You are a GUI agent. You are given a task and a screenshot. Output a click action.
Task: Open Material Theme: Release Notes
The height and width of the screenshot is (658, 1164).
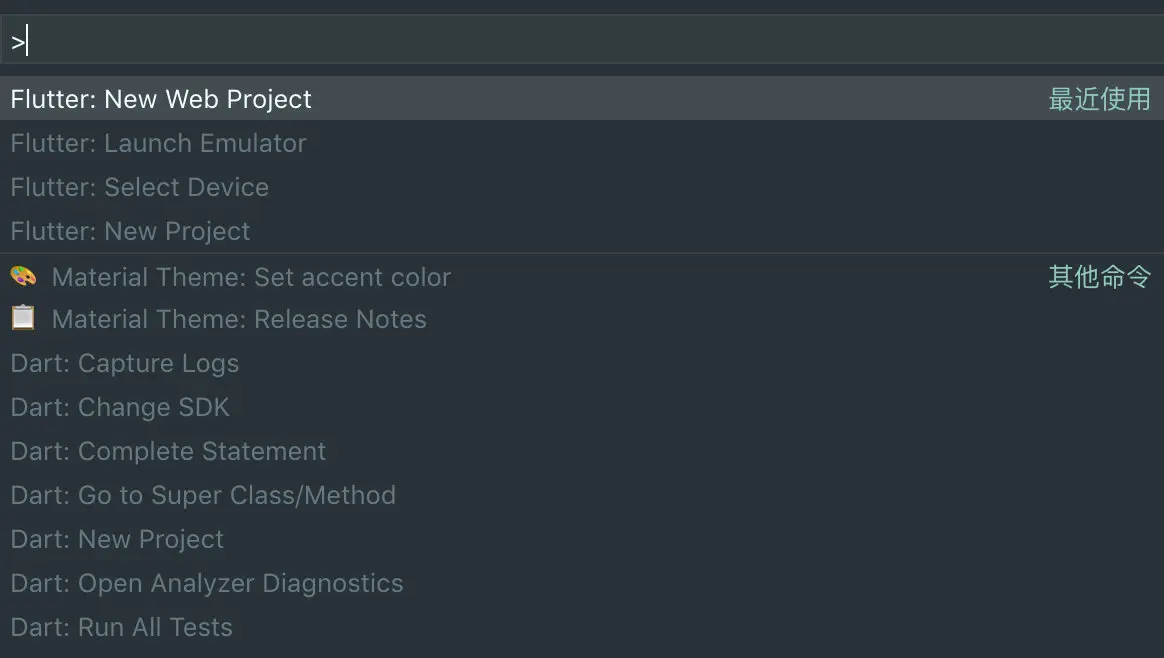coord(239,319)
